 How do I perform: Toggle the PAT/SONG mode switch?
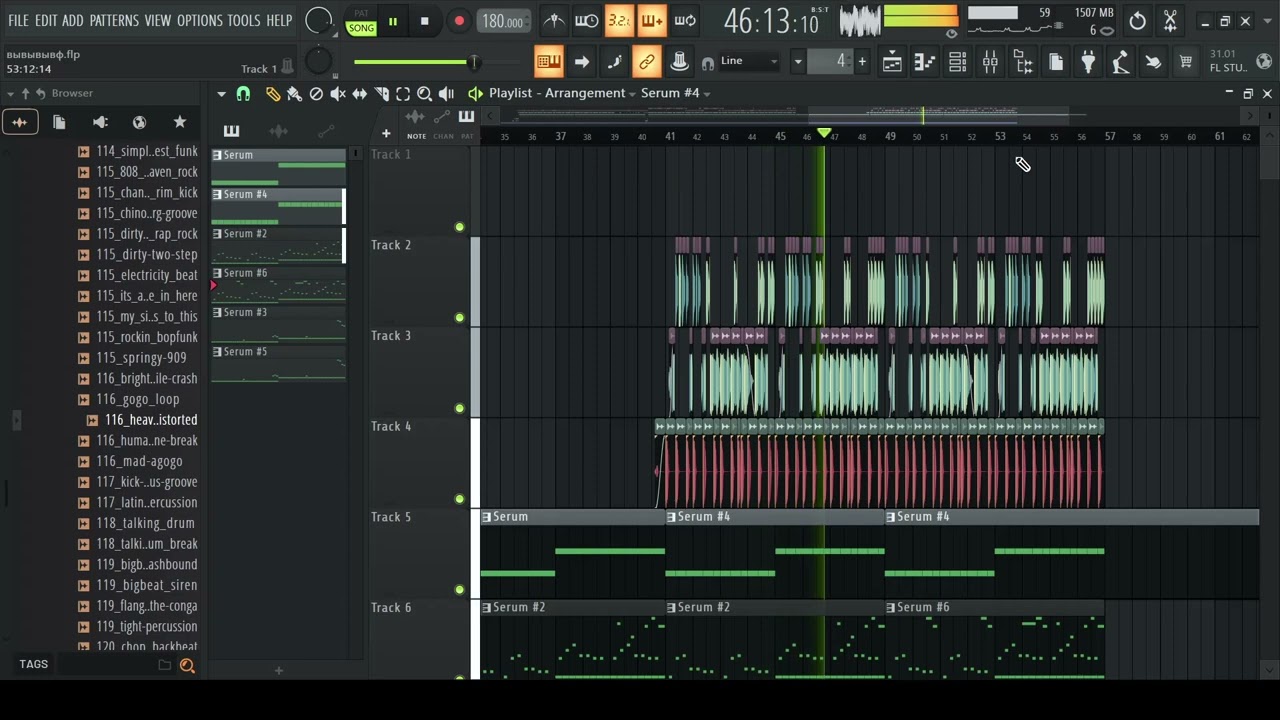(x=361, y=22)
